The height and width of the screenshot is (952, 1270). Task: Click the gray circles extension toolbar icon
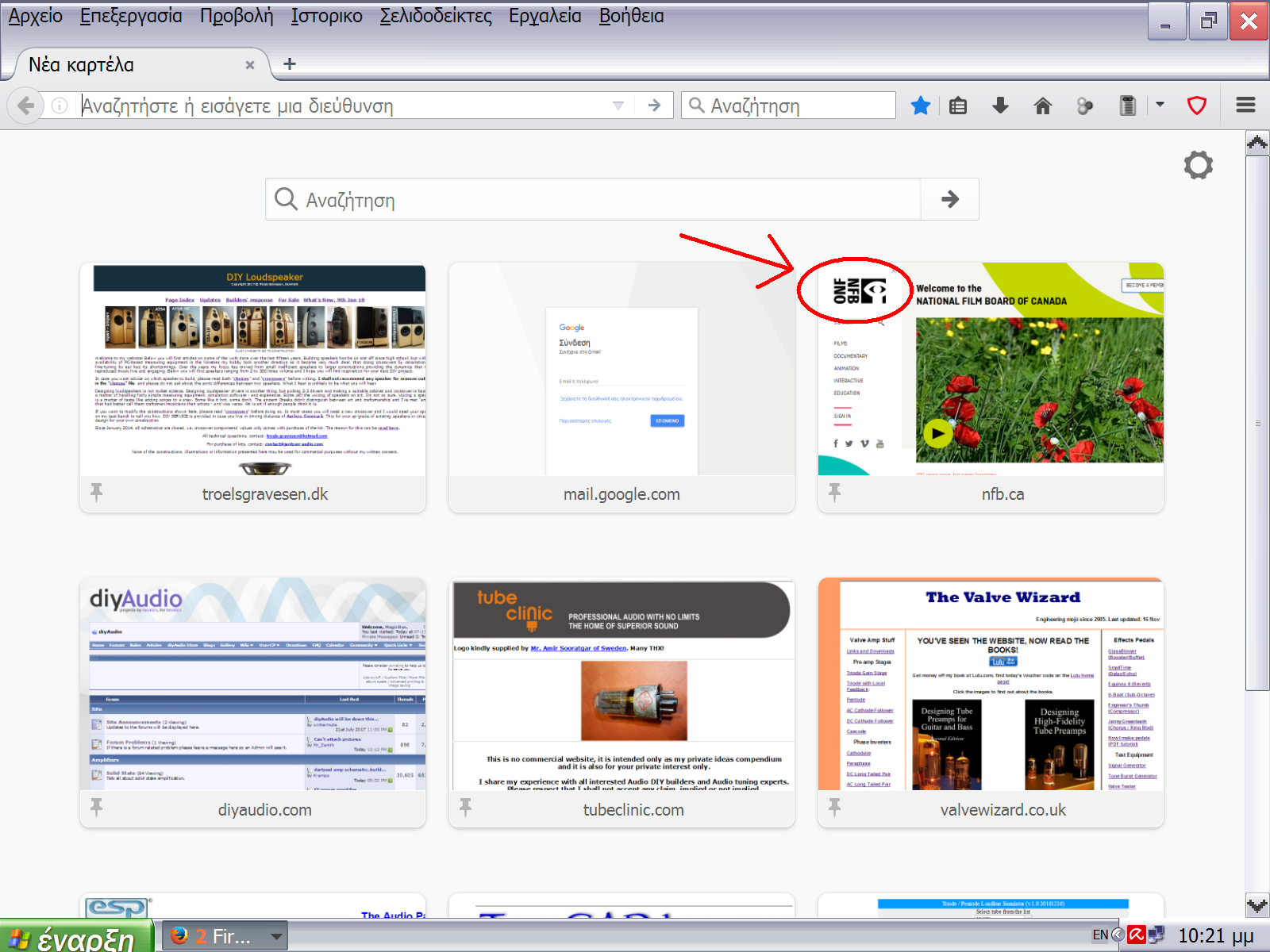point(1085,106)
